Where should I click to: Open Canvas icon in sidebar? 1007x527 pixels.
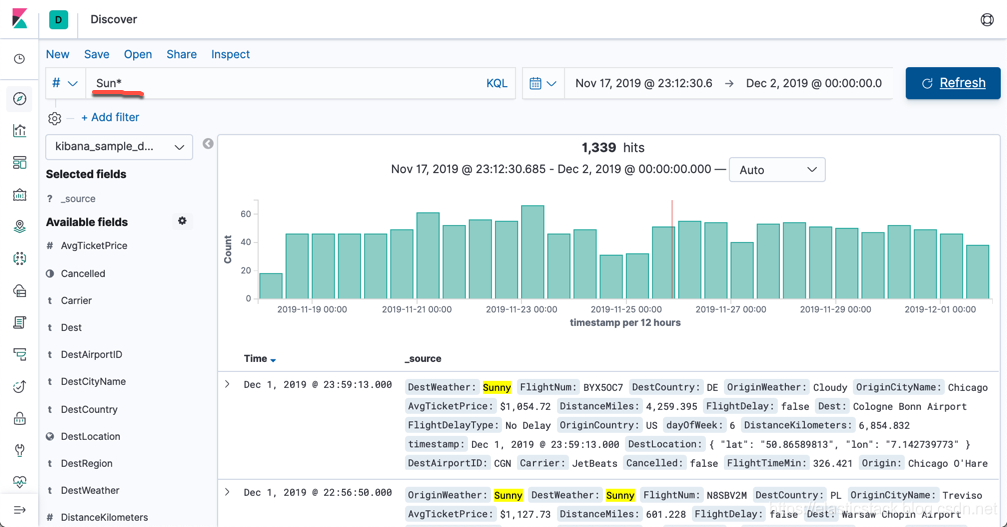coord(20,194)
